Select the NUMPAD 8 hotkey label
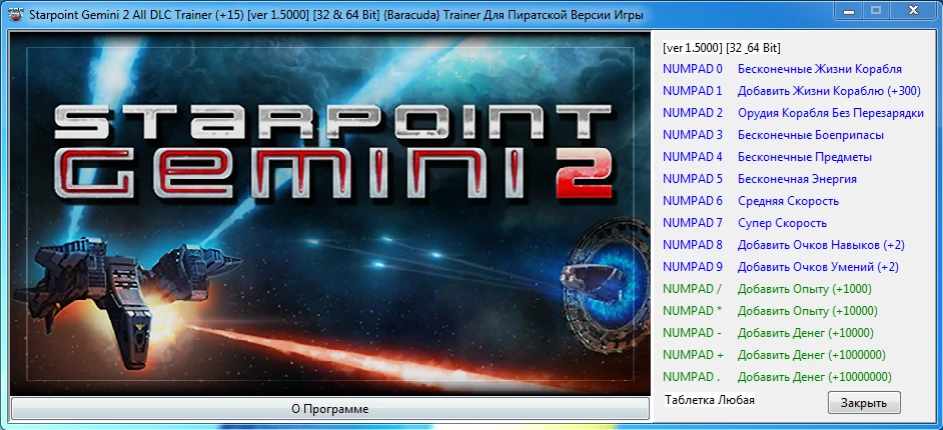This screenshot has height=430, width=943. [692, 245]
